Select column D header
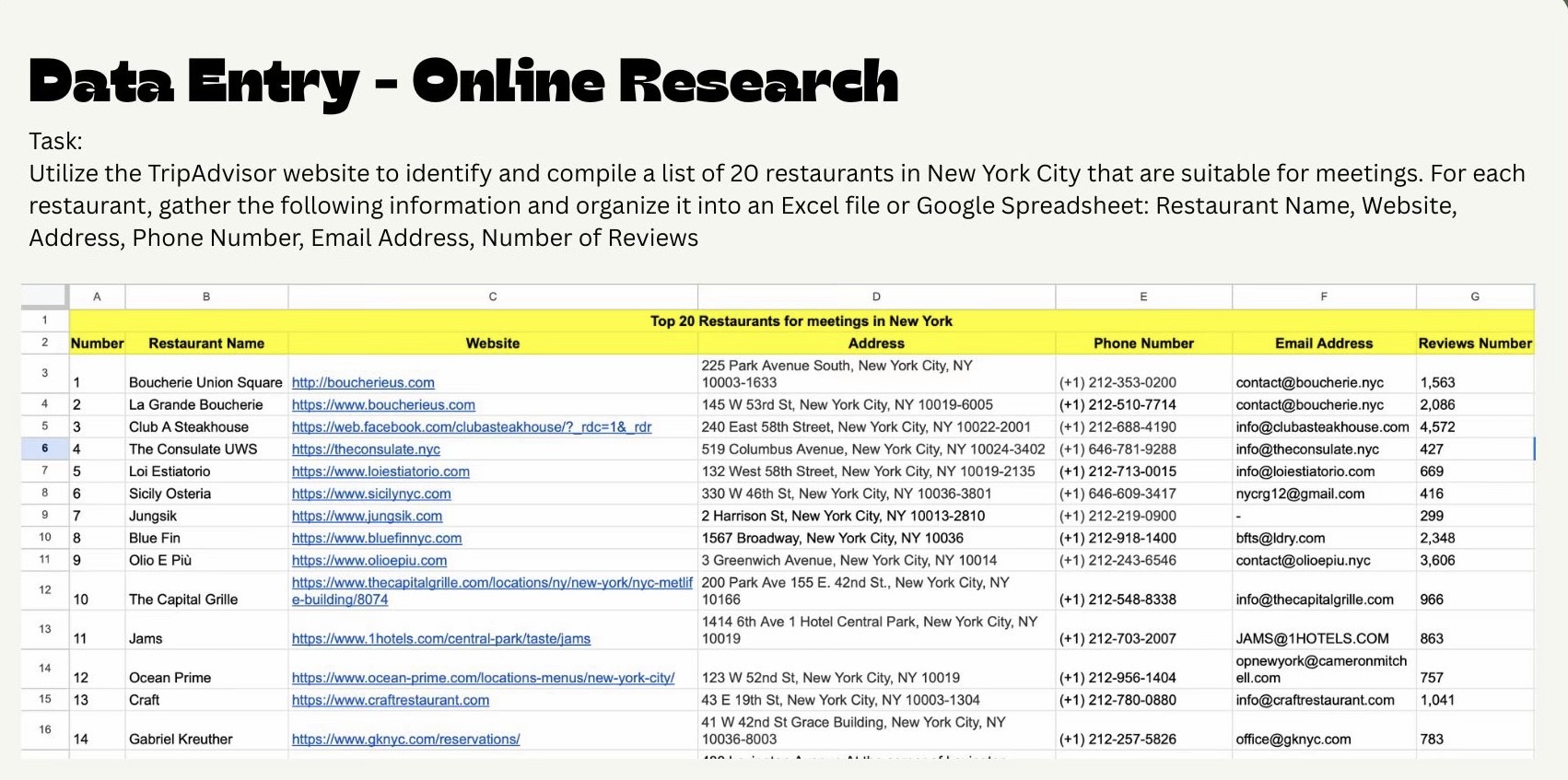 pos(876,297)
